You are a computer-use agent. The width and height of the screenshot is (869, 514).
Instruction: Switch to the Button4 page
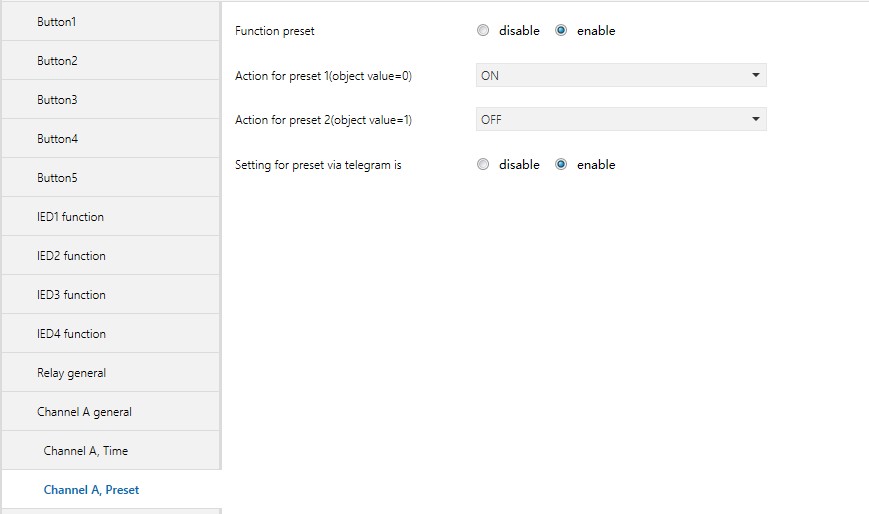(x=57, y=138)
